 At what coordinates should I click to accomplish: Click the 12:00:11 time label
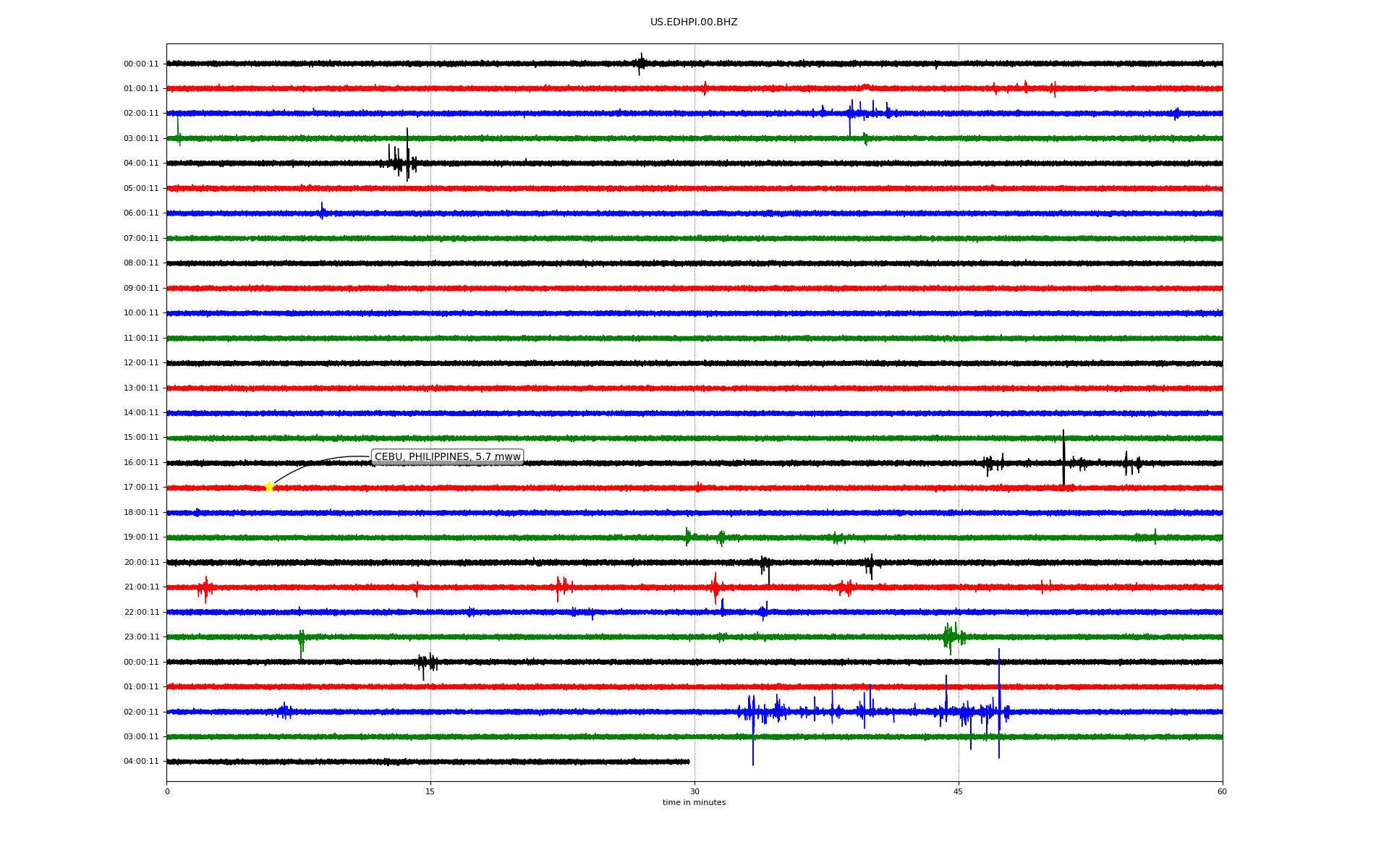coord(141,363)
